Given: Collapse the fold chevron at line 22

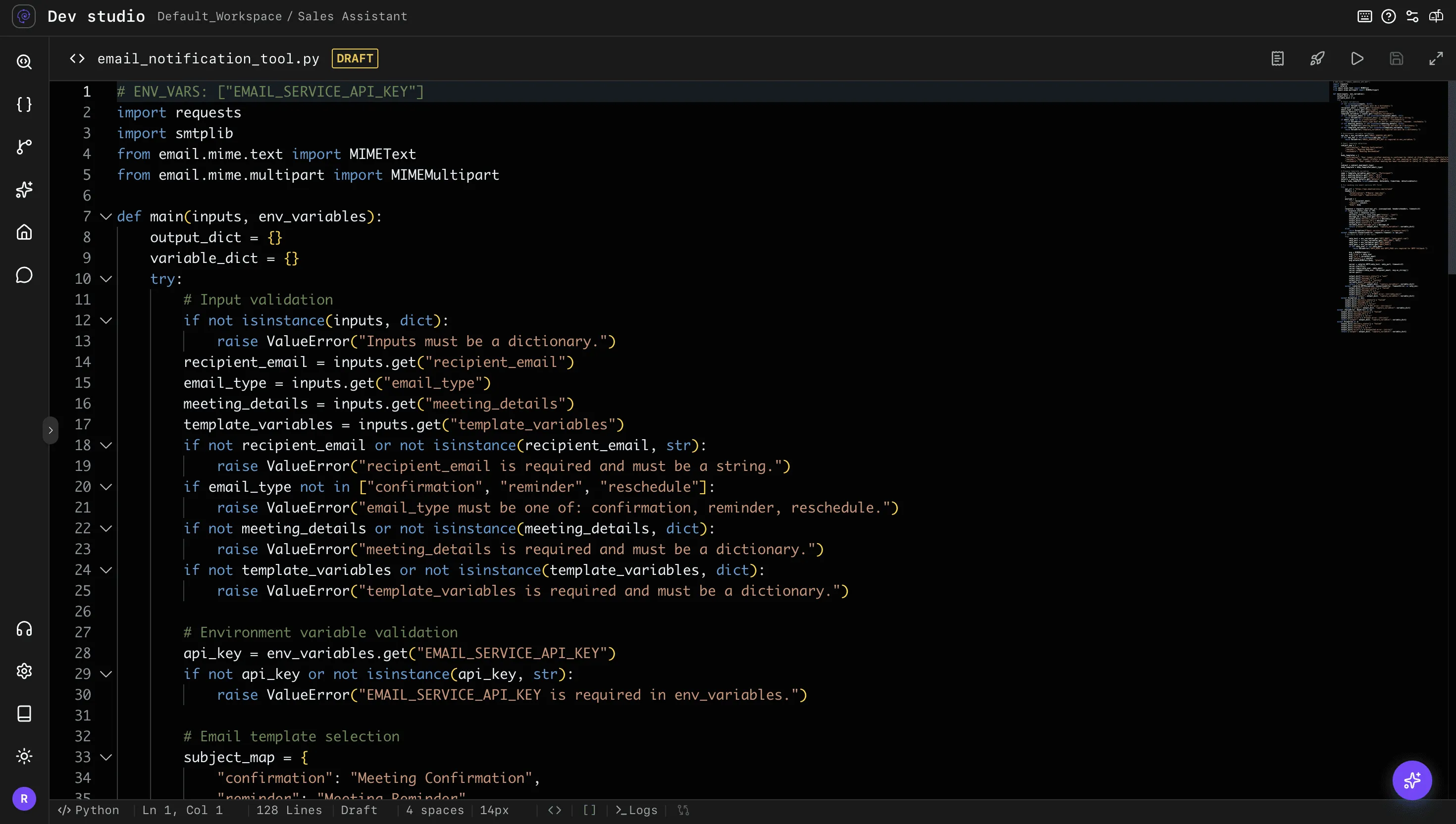Looking at the screenshot, I should [106, 528].
